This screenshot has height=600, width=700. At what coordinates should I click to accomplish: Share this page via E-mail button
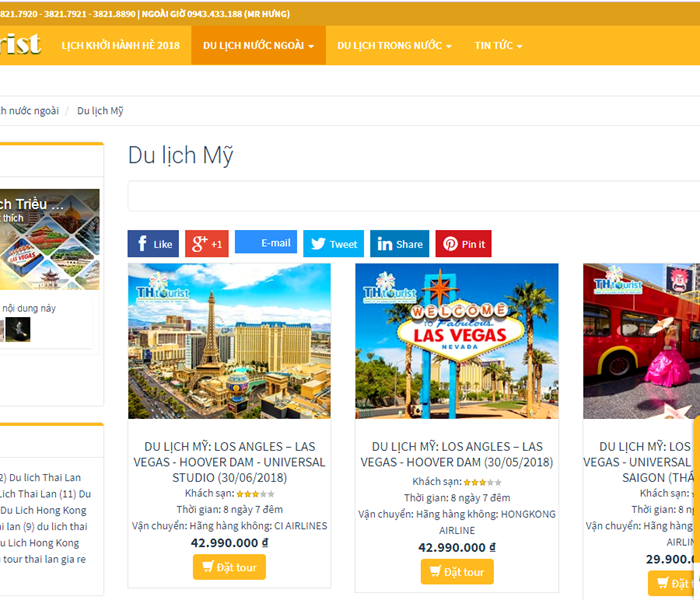[266, 242]
